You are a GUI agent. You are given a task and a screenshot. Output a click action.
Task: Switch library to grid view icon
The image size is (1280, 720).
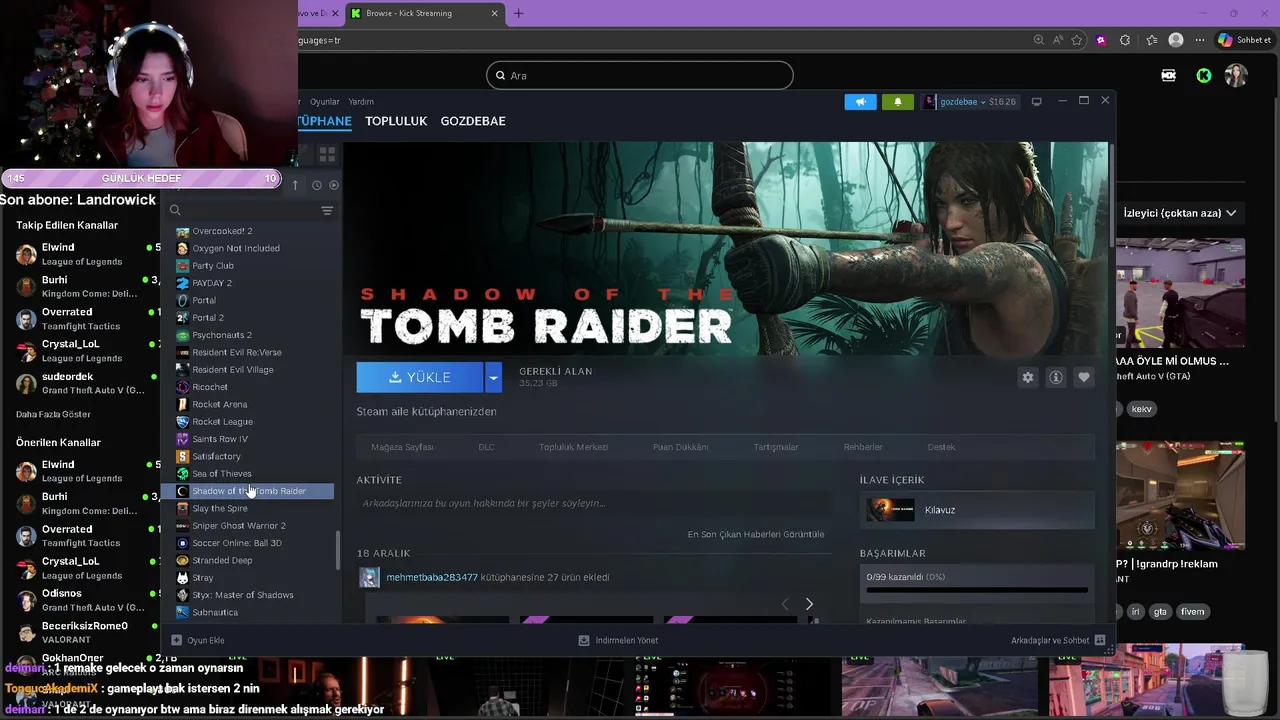327,155
